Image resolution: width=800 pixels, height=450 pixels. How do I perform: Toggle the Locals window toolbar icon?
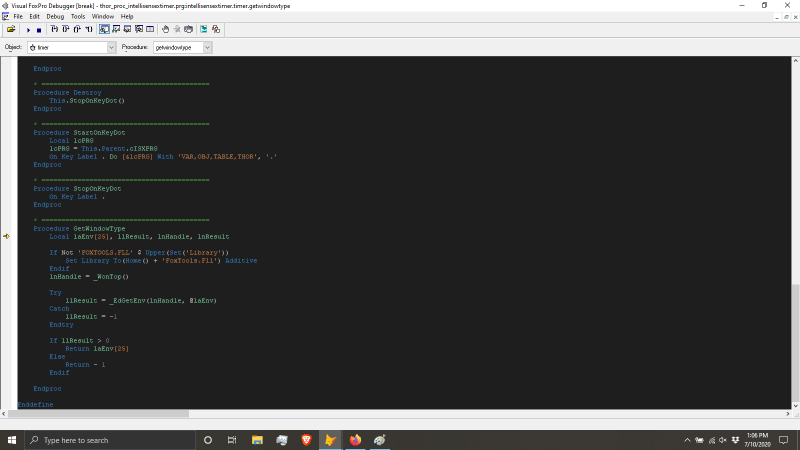coord(127,30)
